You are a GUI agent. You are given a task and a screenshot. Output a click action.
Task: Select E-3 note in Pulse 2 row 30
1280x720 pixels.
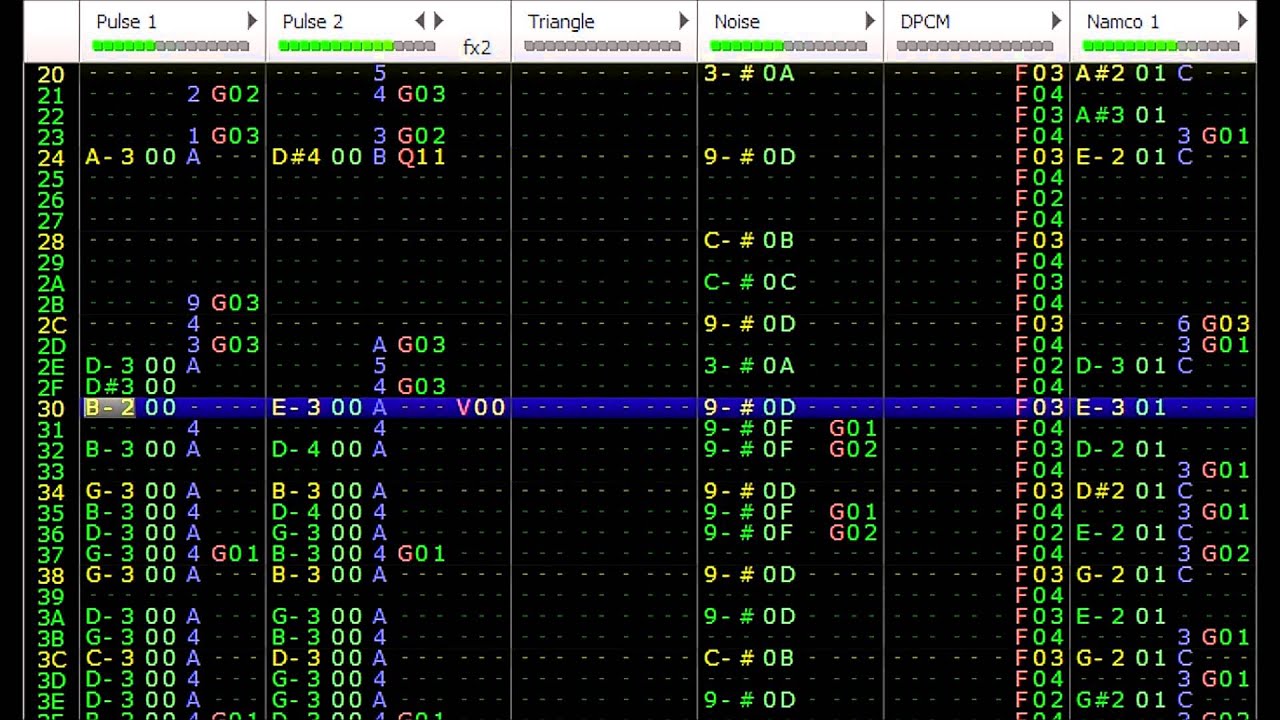click(297, 407)
